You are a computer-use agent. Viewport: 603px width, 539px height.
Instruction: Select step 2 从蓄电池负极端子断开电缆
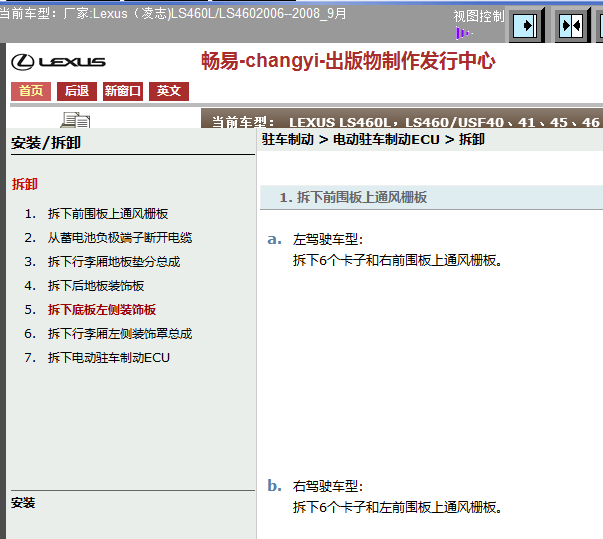pos(120,238)
